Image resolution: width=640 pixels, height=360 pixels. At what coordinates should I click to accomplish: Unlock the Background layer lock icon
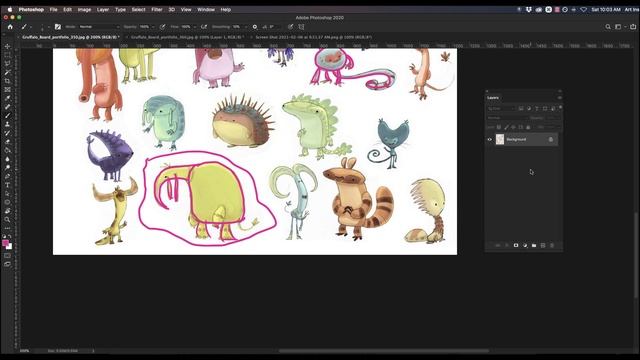pos(551,140)
